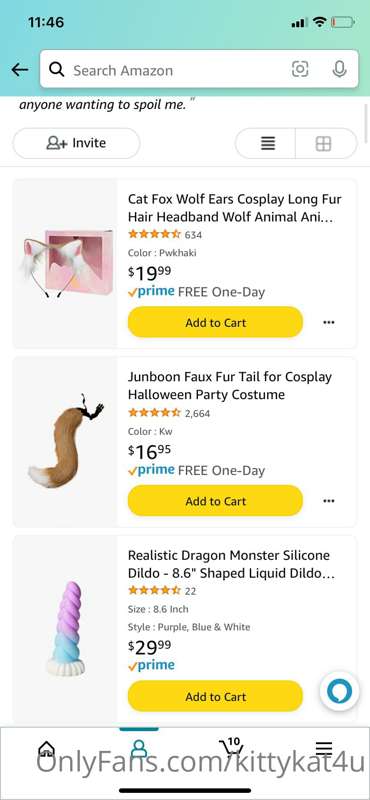This screenshot has width=370, height=800.
Task: Add Cat Fox Wolf Ears to cart
Action: click(215, 322)
